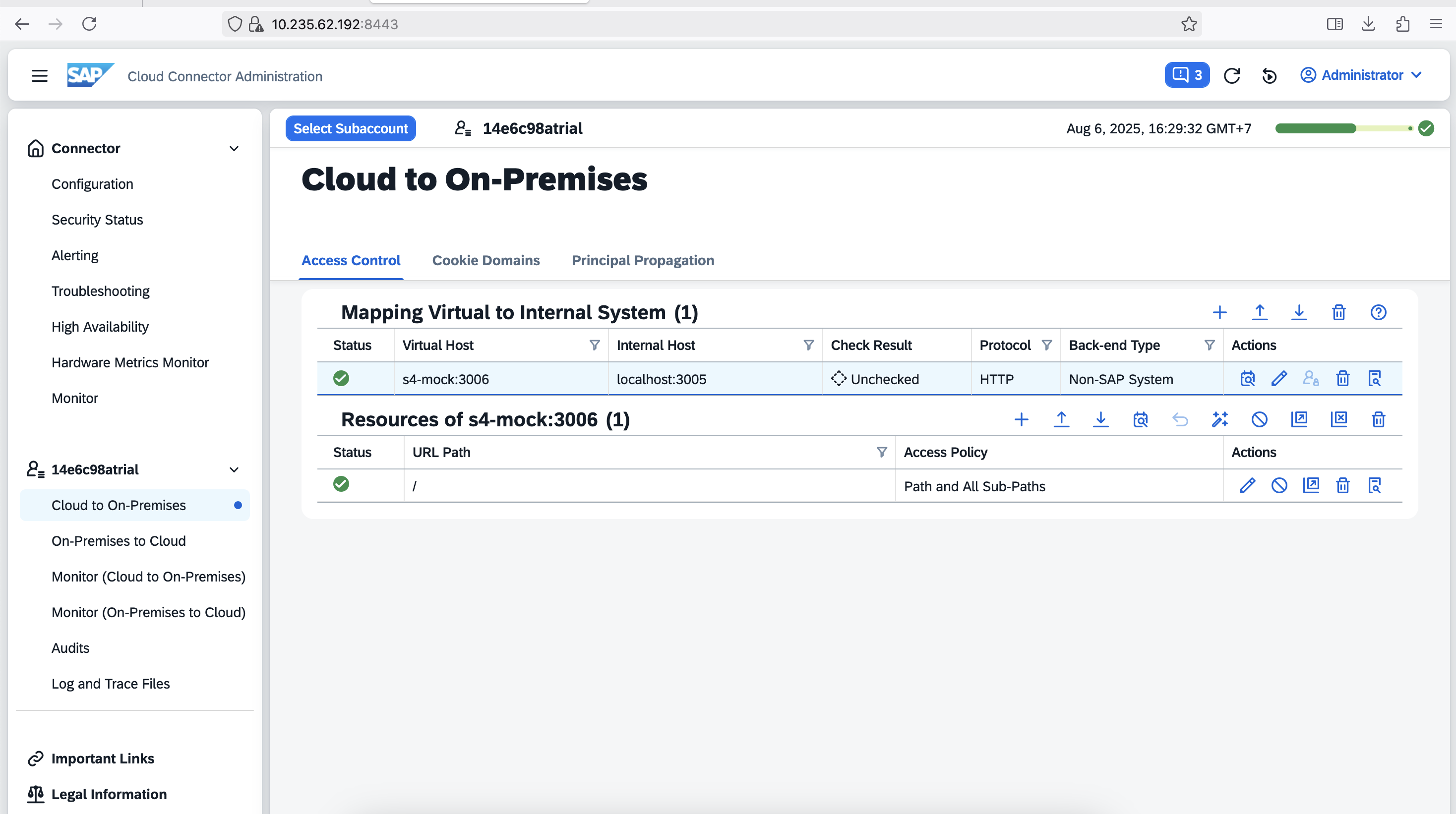Click the upload icon for resources

click(x=1061, y=420)
